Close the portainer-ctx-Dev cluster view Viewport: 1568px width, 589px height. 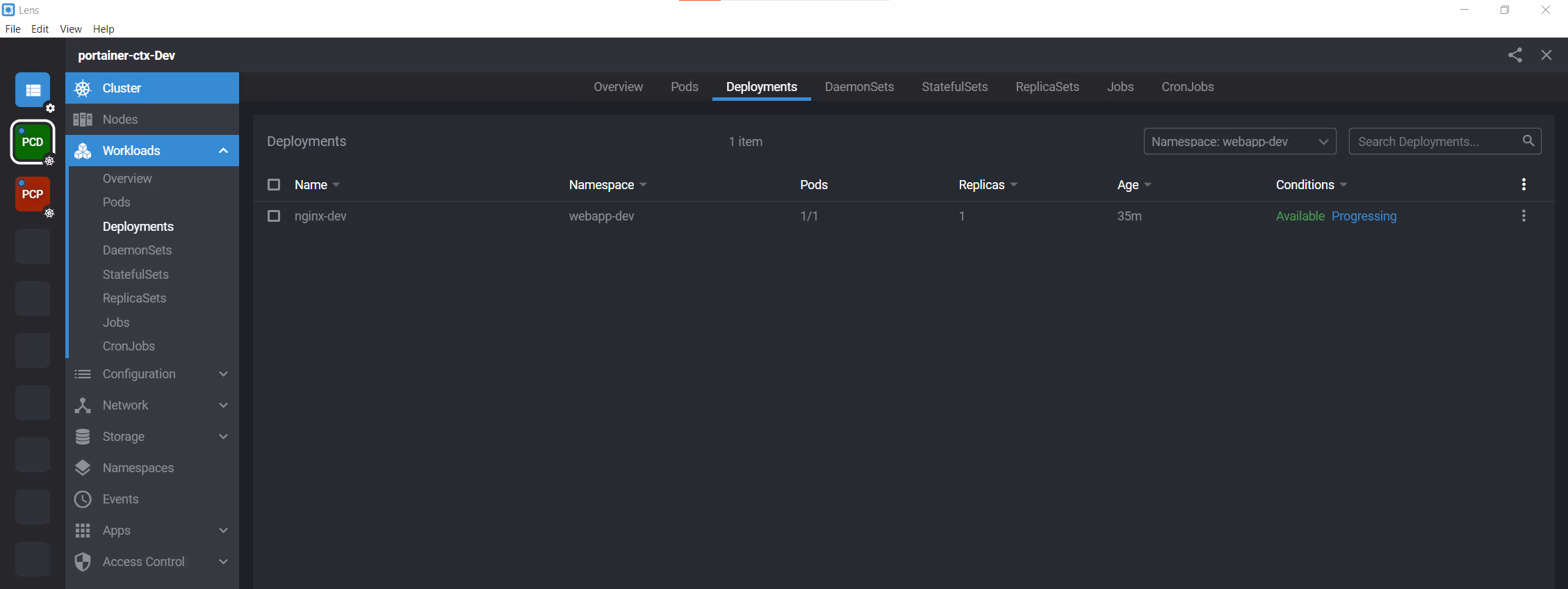coord(1546,56)
